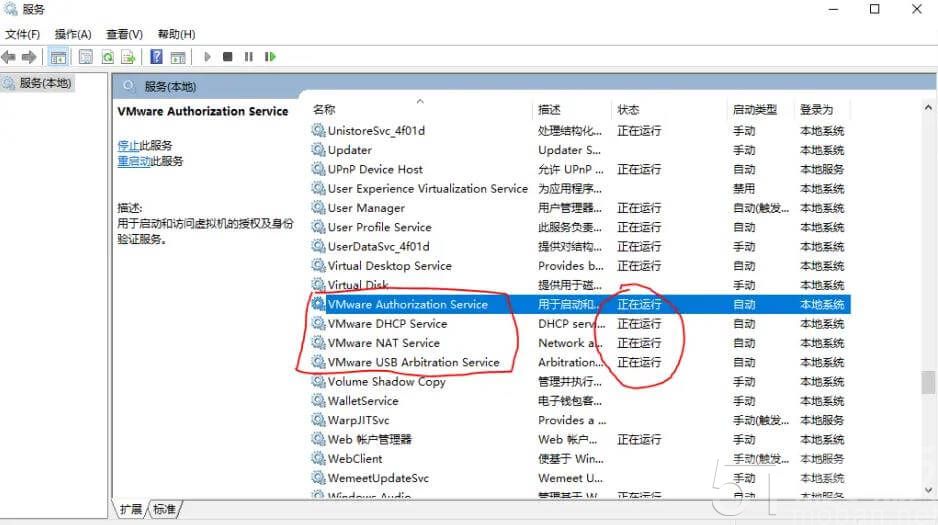Image resolution: width=938 pixels, height=525 pixels.
Task: Click the Back arrow in the toolbar
Action: click(x=8, y=57)
